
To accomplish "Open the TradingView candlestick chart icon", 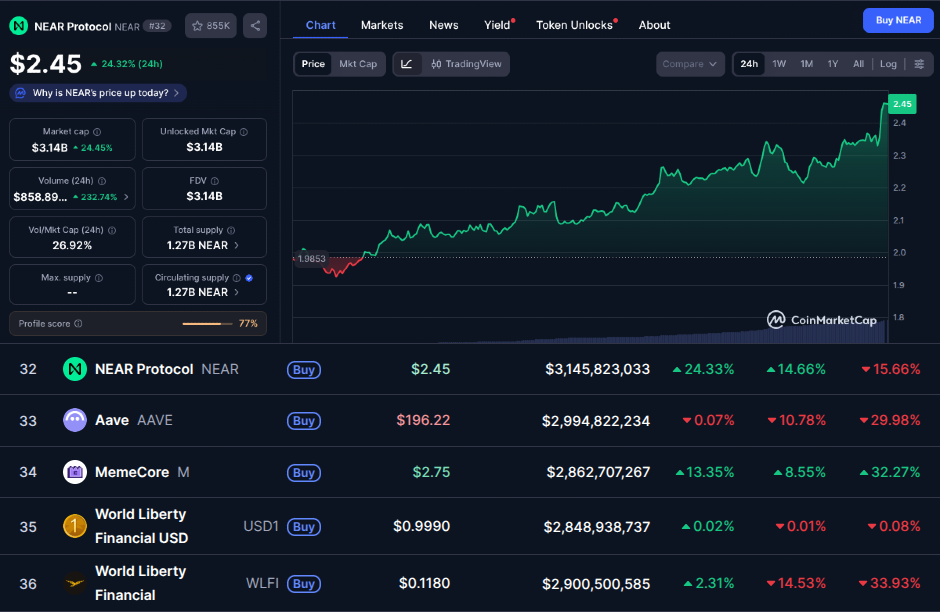I will pos(436,63).
